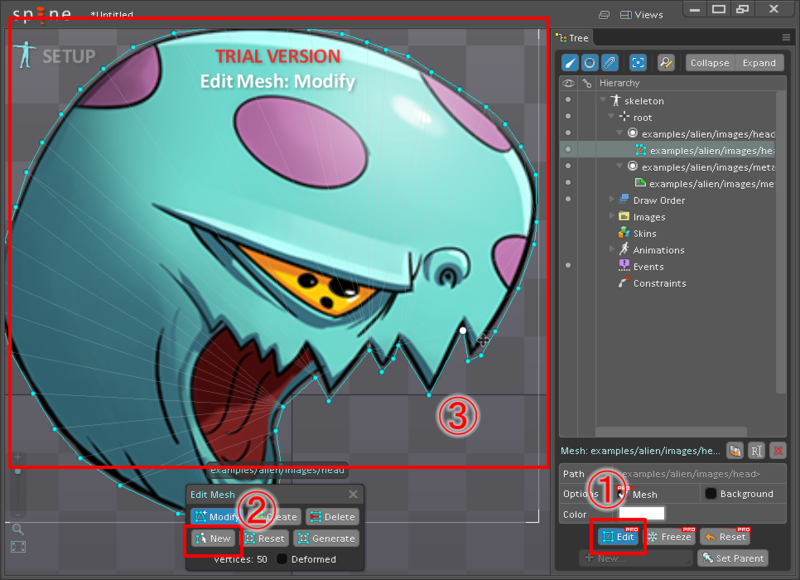Expand the Images node
The width and height of the screenshot is (800, 580).
[612, 216]
